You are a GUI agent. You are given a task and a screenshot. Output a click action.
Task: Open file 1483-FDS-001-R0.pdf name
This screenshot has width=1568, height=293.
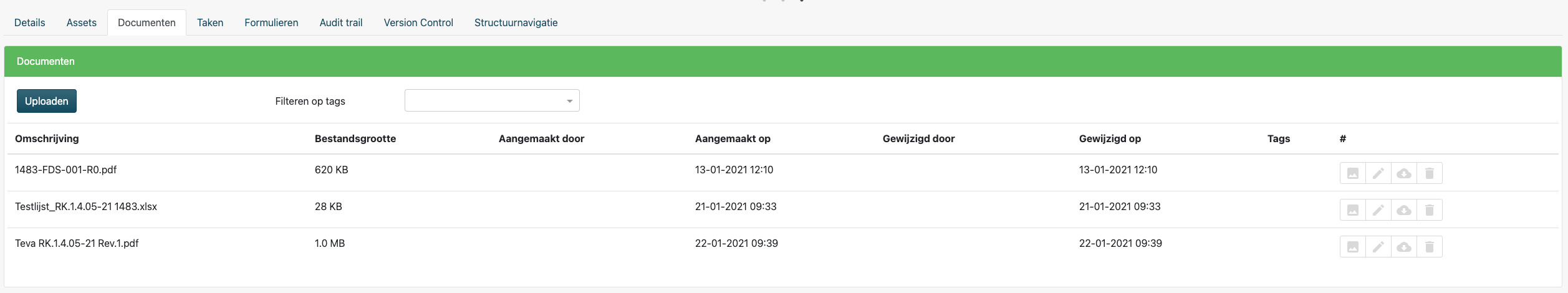66,170
